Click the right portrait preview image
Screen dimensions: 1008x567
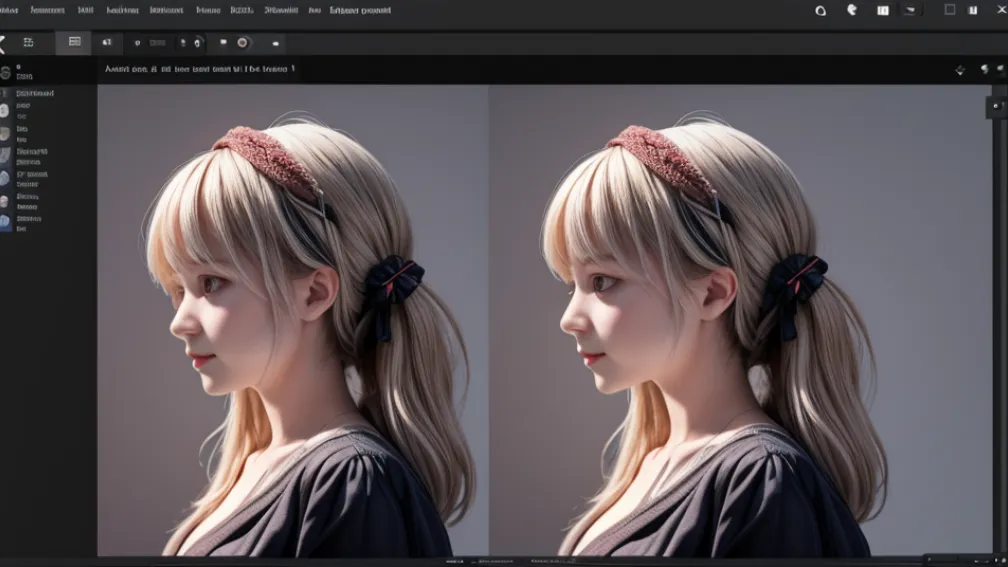pyautogui.click(x=740, y=320)
